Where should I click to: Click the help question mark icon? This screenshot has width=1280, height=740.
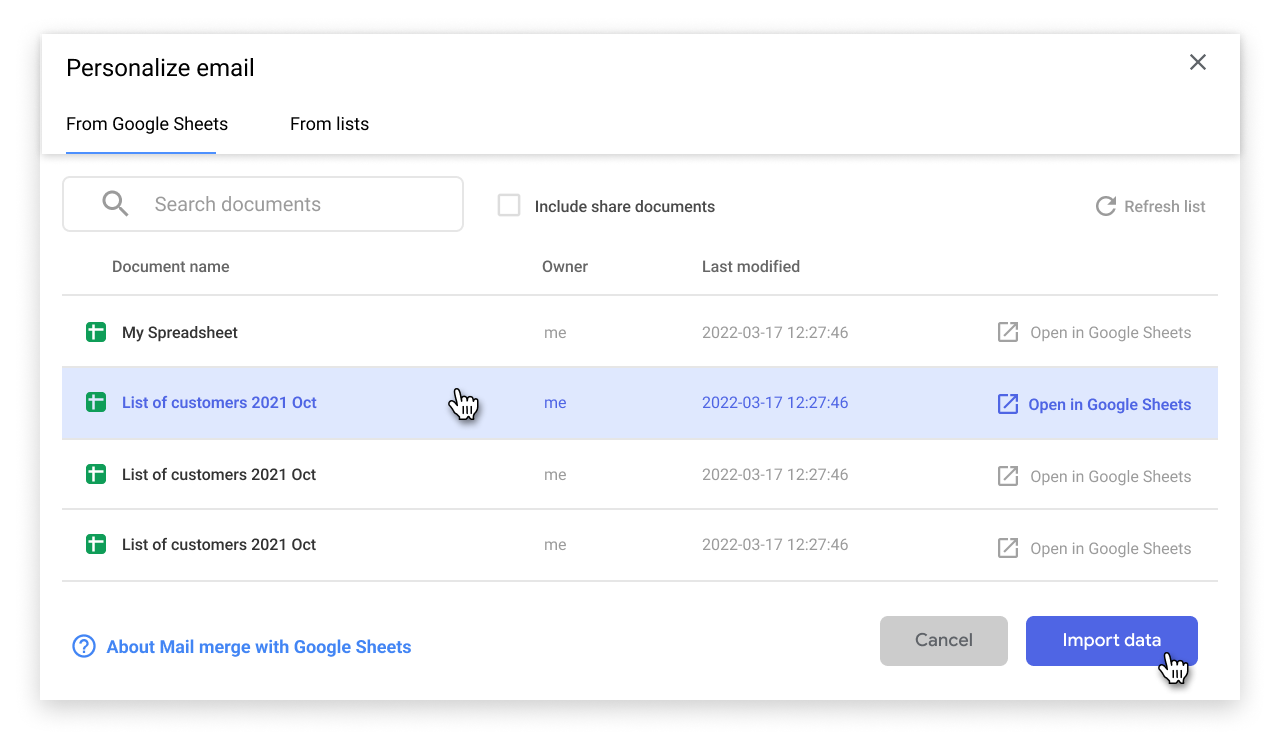click(x=83, y=646)
